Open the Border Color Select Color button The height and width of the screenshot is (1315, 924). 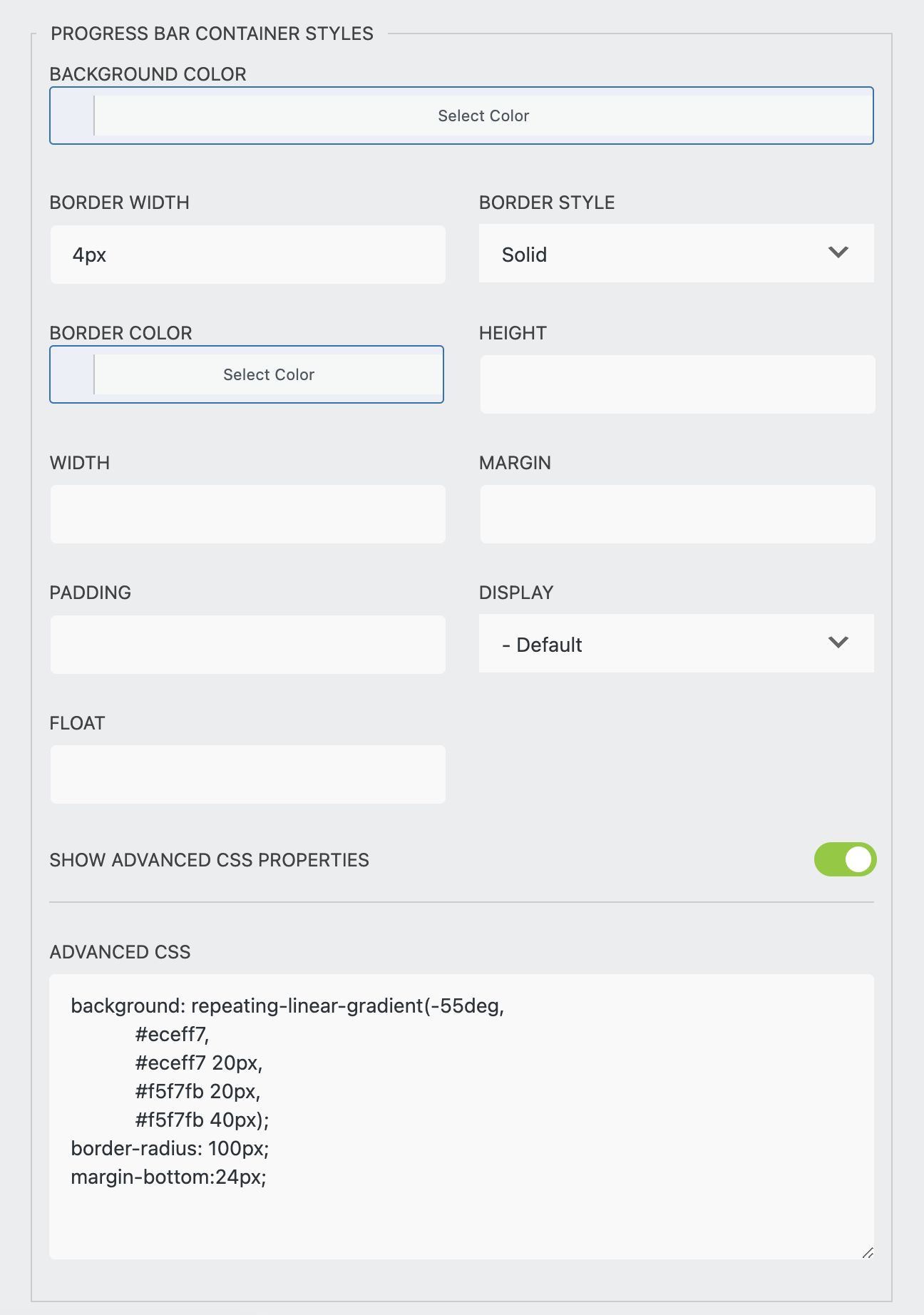tap(269, 374)
